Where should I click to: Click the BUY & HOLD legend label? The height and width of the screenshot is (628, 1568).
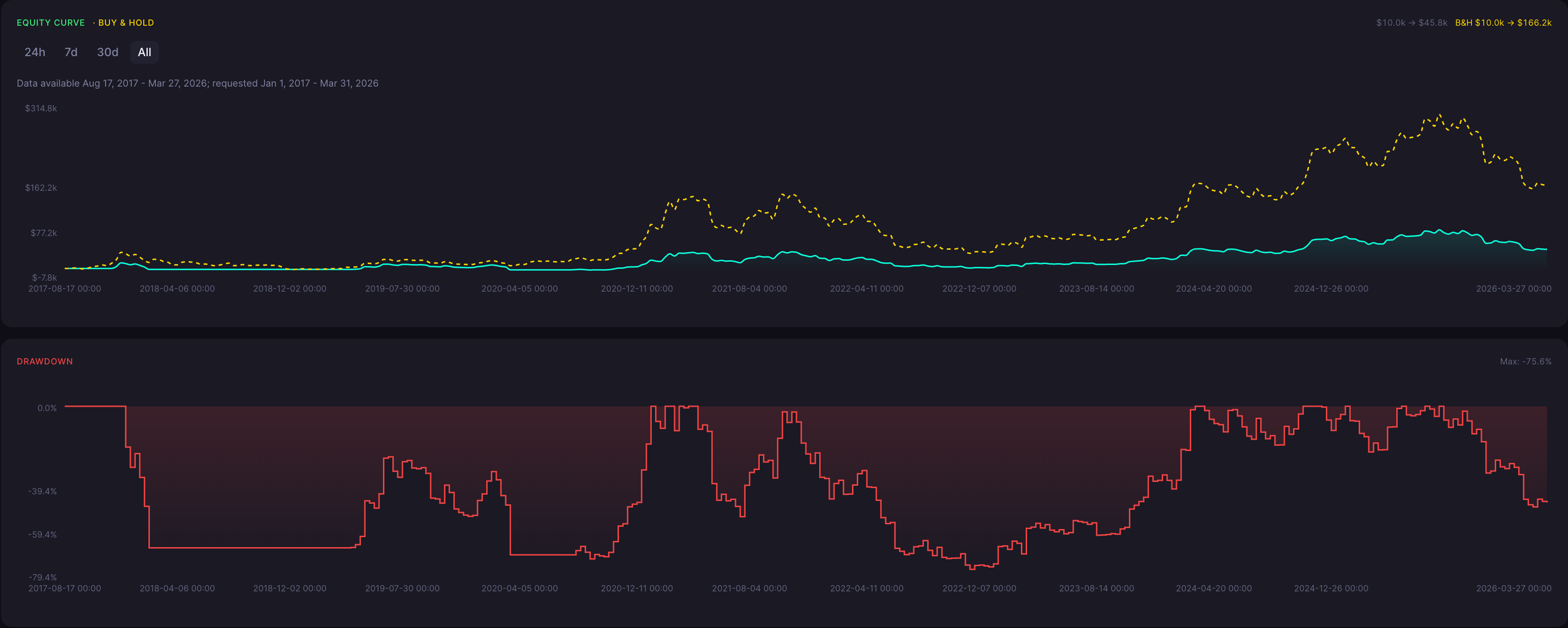126,22
